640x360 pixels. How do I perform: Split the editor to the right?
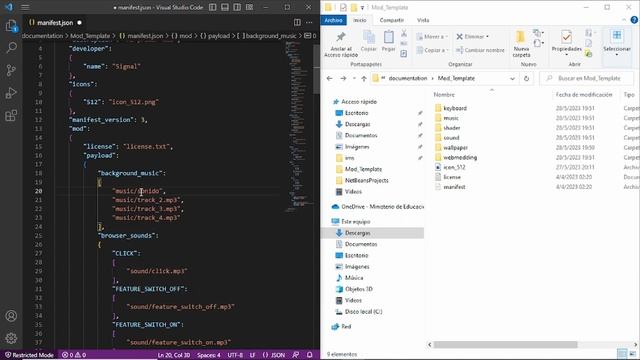point(297,22)
